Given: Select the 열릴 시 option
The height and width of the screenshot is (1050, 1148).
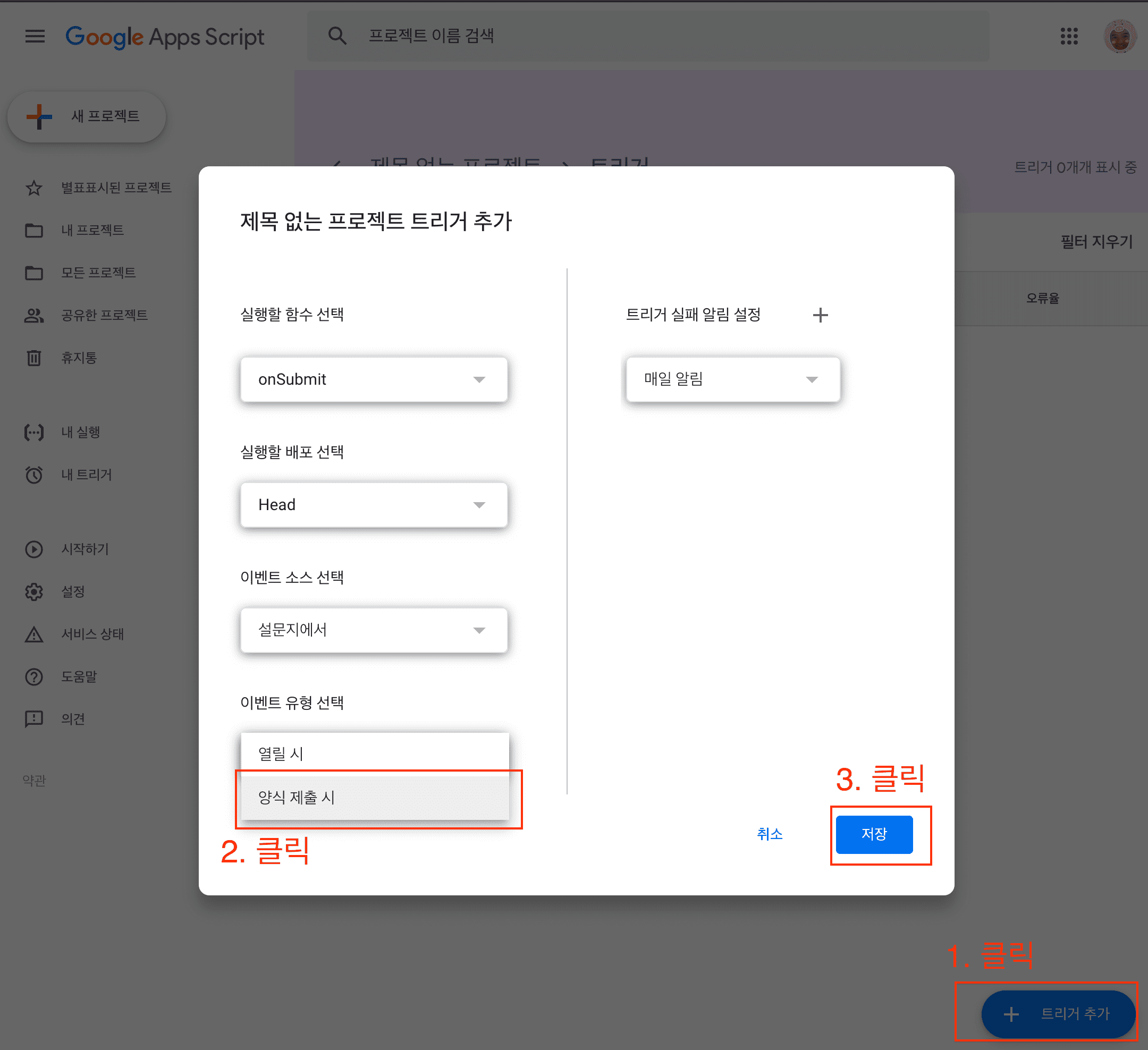Looking at the screenshot, I should click(x=375, y=754).
